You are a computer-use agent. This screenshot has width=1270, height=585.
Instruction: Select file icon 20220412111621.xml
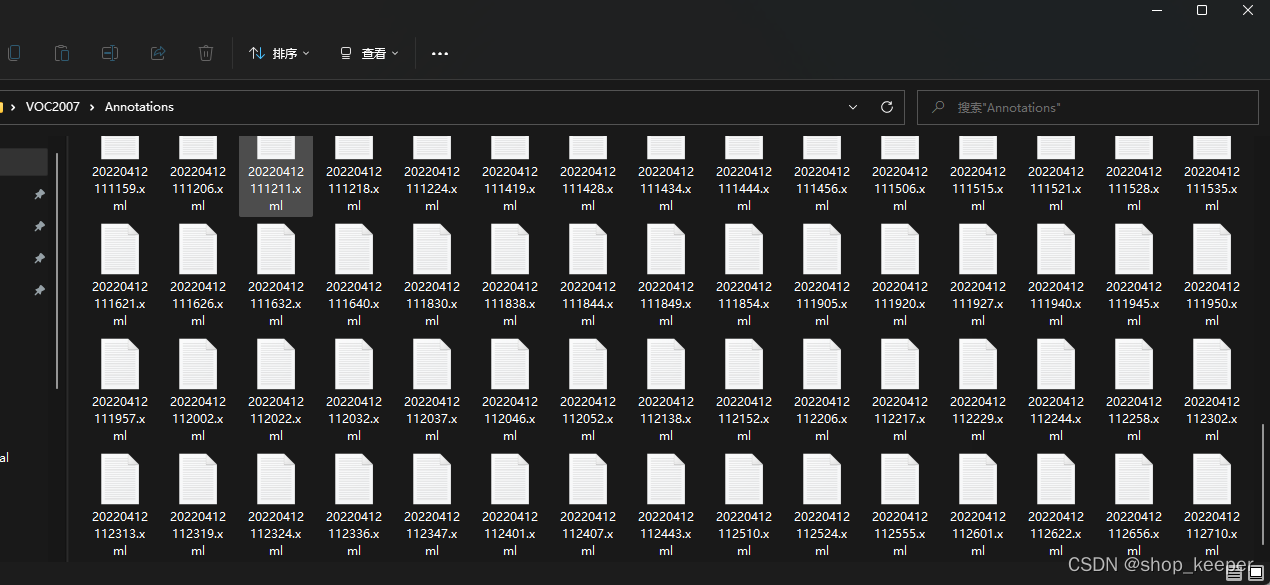(x=120, y=249)
